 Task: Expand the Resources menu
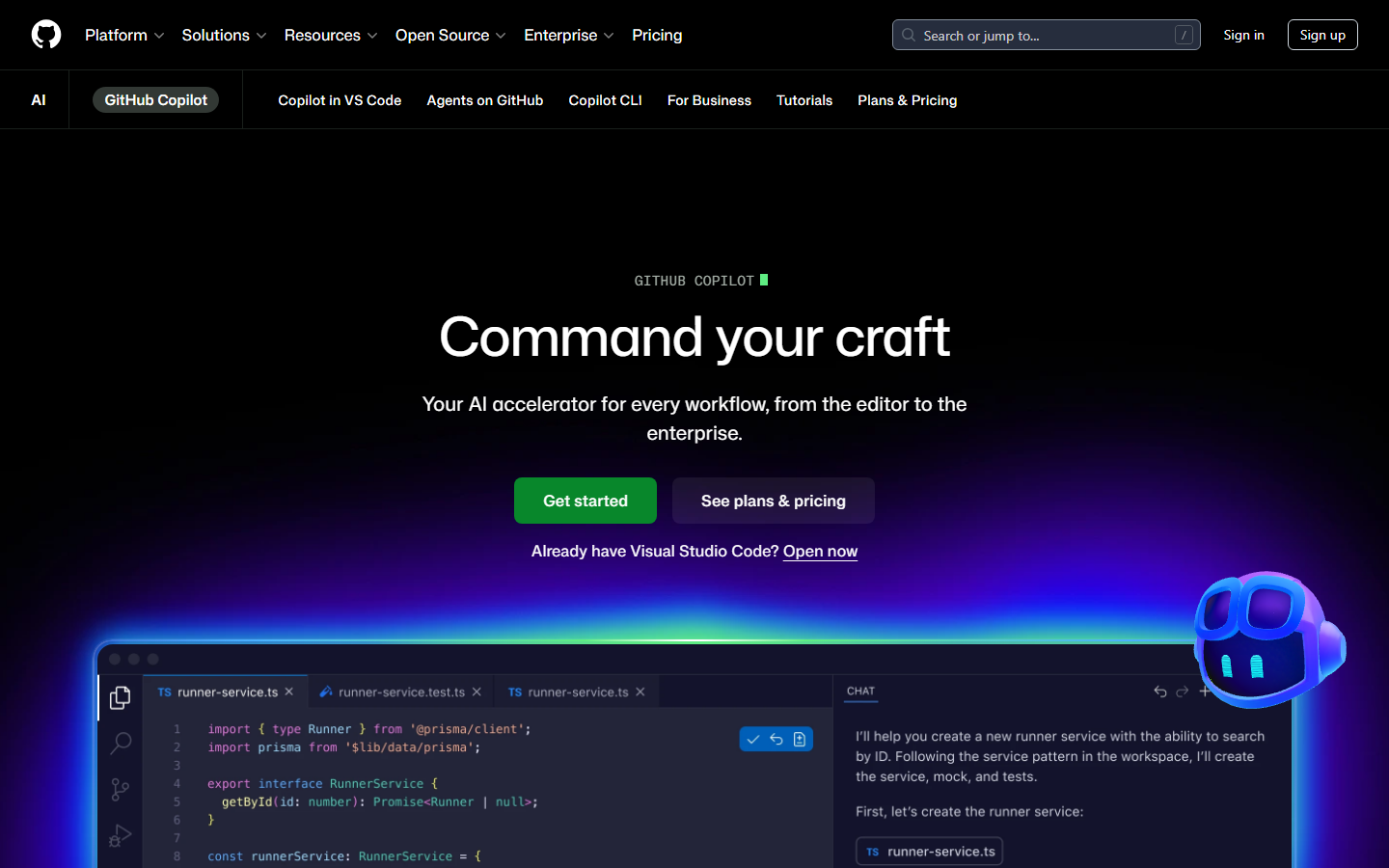pos(331,35)
